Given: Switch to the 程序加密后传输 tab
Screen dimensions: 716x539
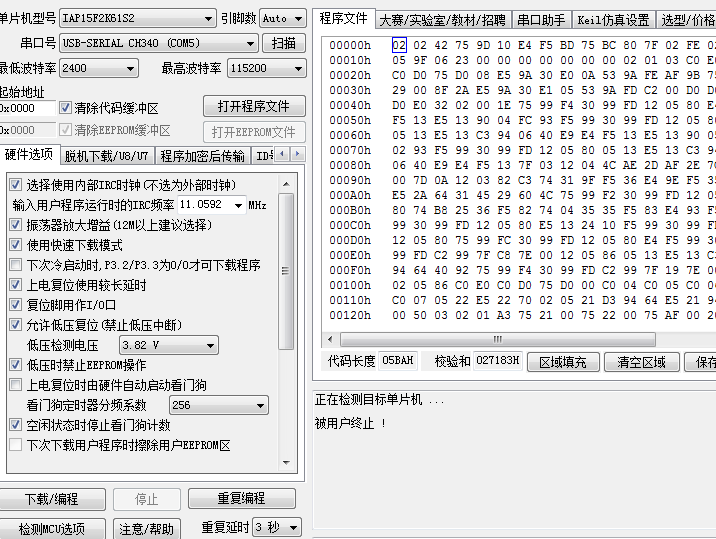Looking at the screenshot, I should pos(203,156).
